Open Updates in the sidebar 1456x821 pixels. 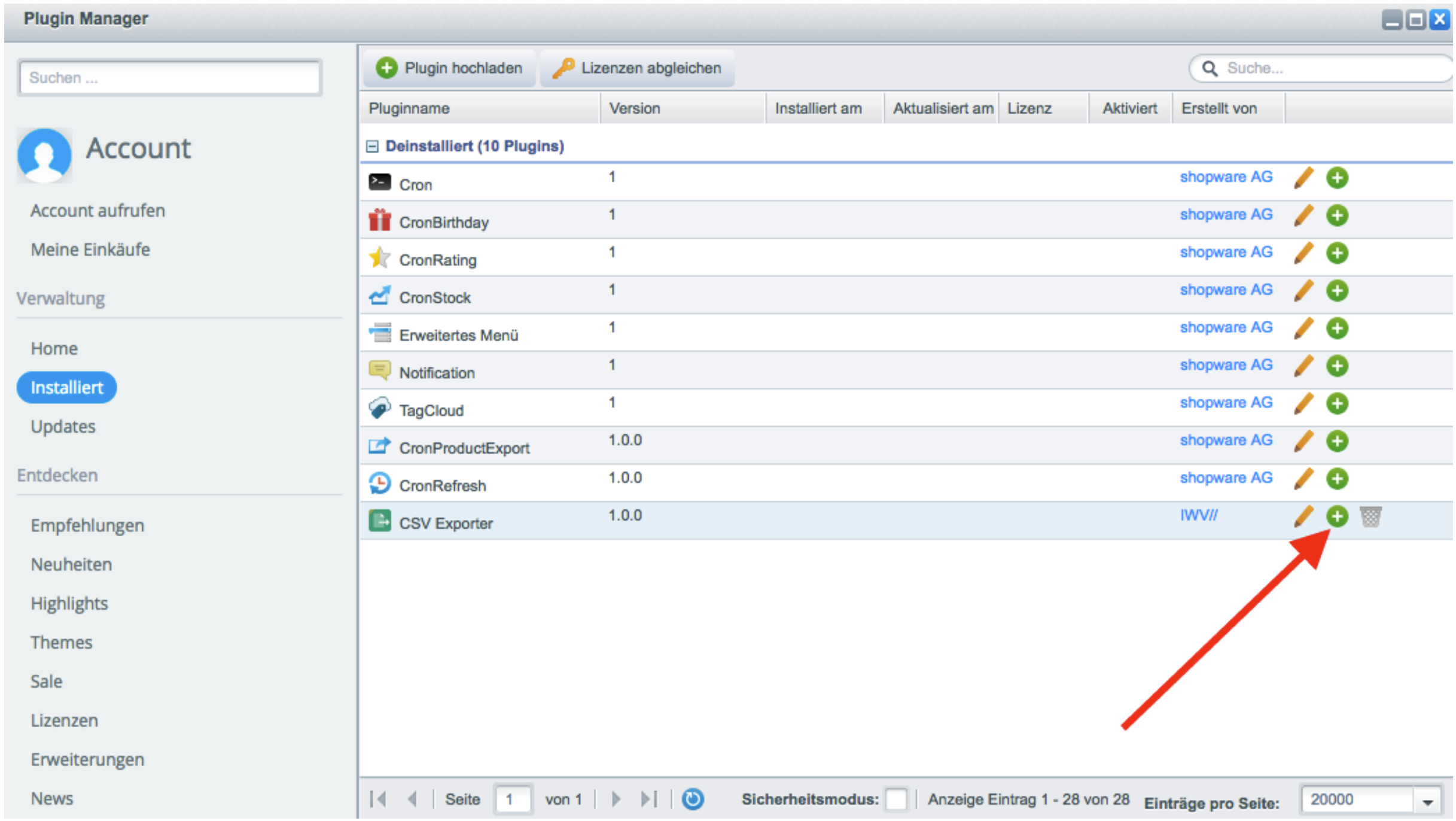63,427
